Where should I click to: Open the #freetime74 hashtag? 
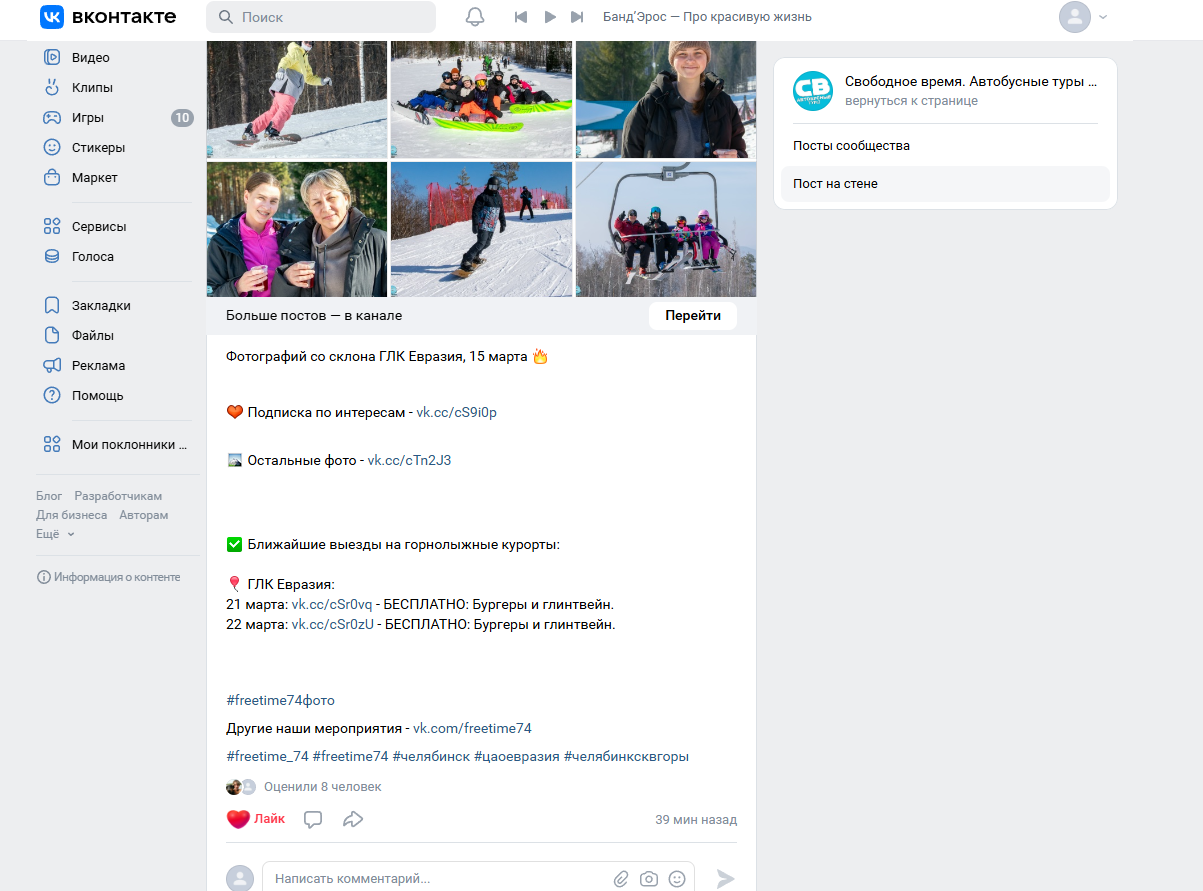point(350,756)
